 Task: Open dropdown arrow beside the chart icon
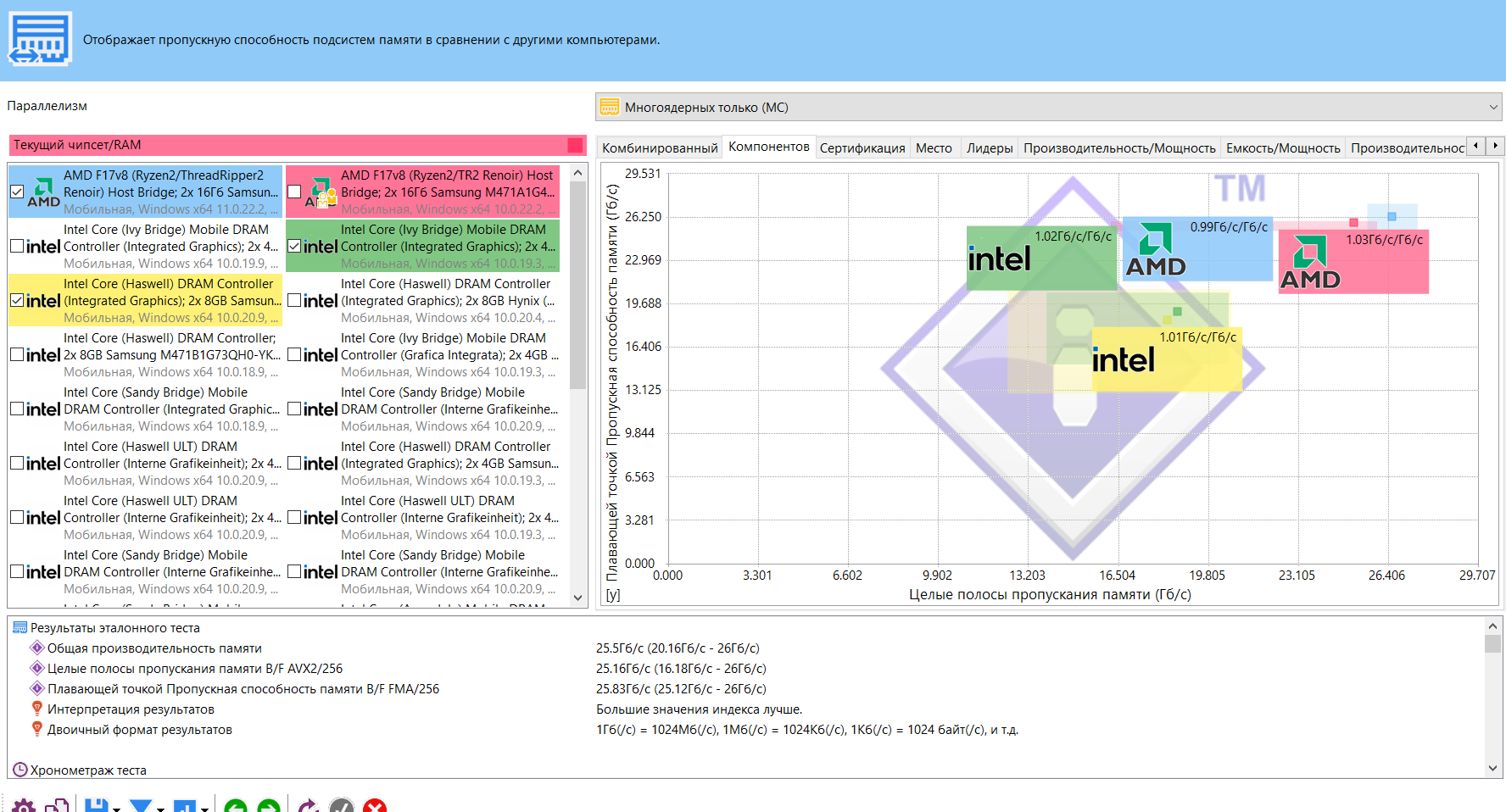204,809
